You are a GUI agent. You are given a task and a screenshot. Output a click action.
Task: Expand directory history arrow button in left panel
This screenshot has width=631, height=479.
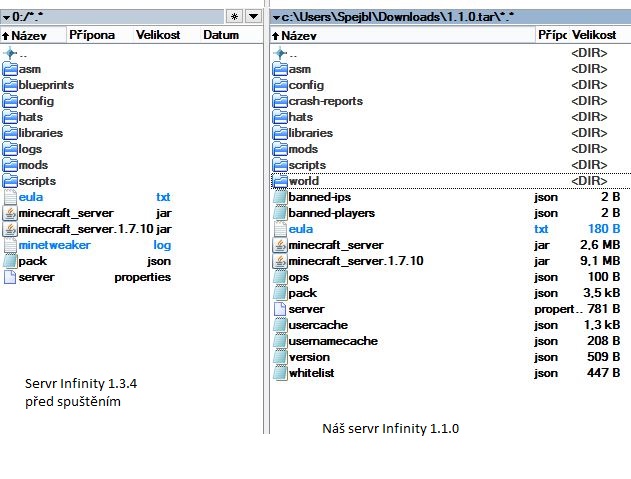coord(253,17)
